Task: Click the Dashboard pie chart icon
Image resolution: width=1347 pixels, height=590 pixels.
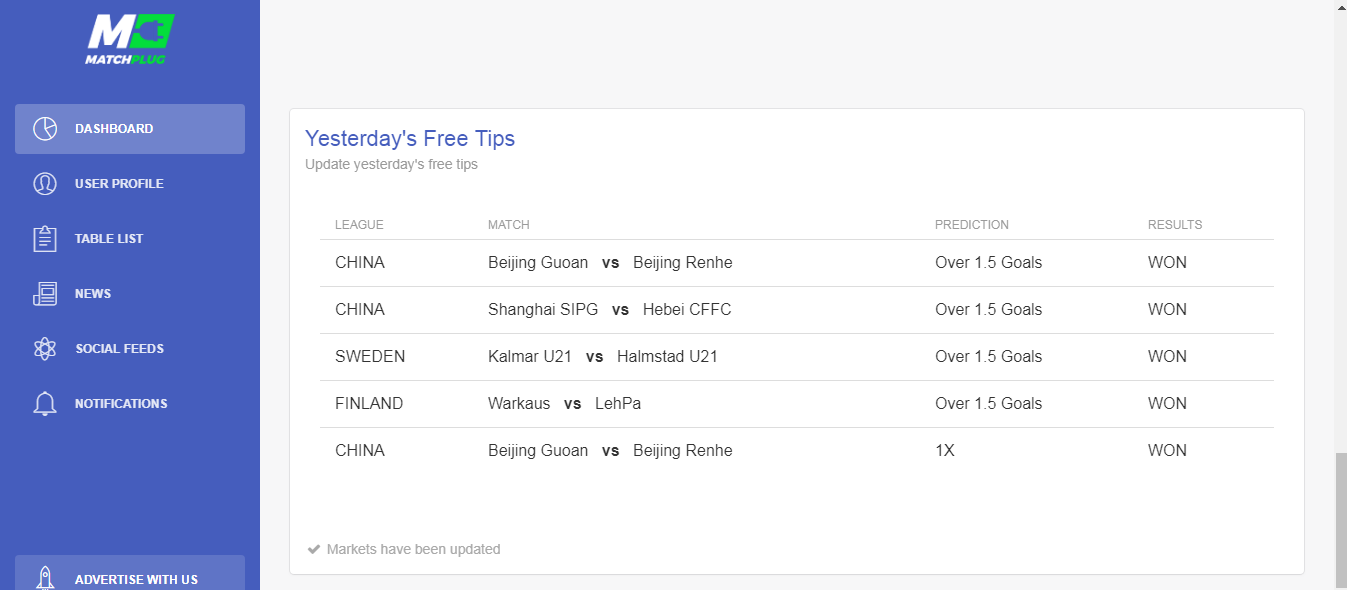Action: [45, 129]
